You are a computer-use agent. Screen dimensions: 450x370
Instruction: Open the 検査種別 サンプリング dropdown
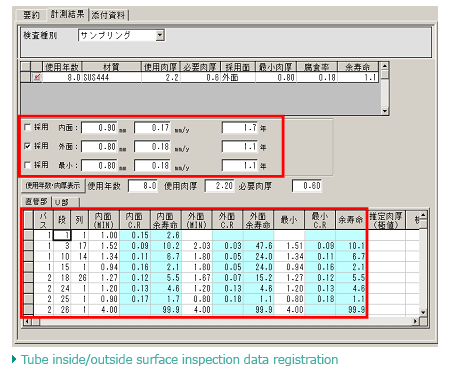tap(160, 35)
